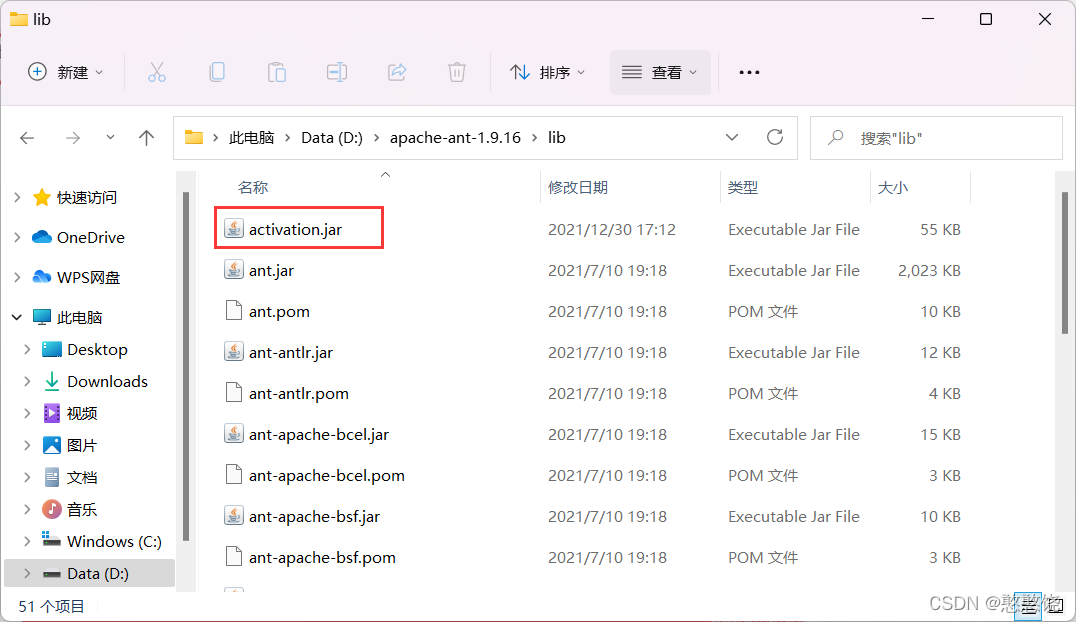Viewport: 1076px width, 622px height.
Task: Click the ant-apache-bsf.pom file icon
Action: pos(234,557)
